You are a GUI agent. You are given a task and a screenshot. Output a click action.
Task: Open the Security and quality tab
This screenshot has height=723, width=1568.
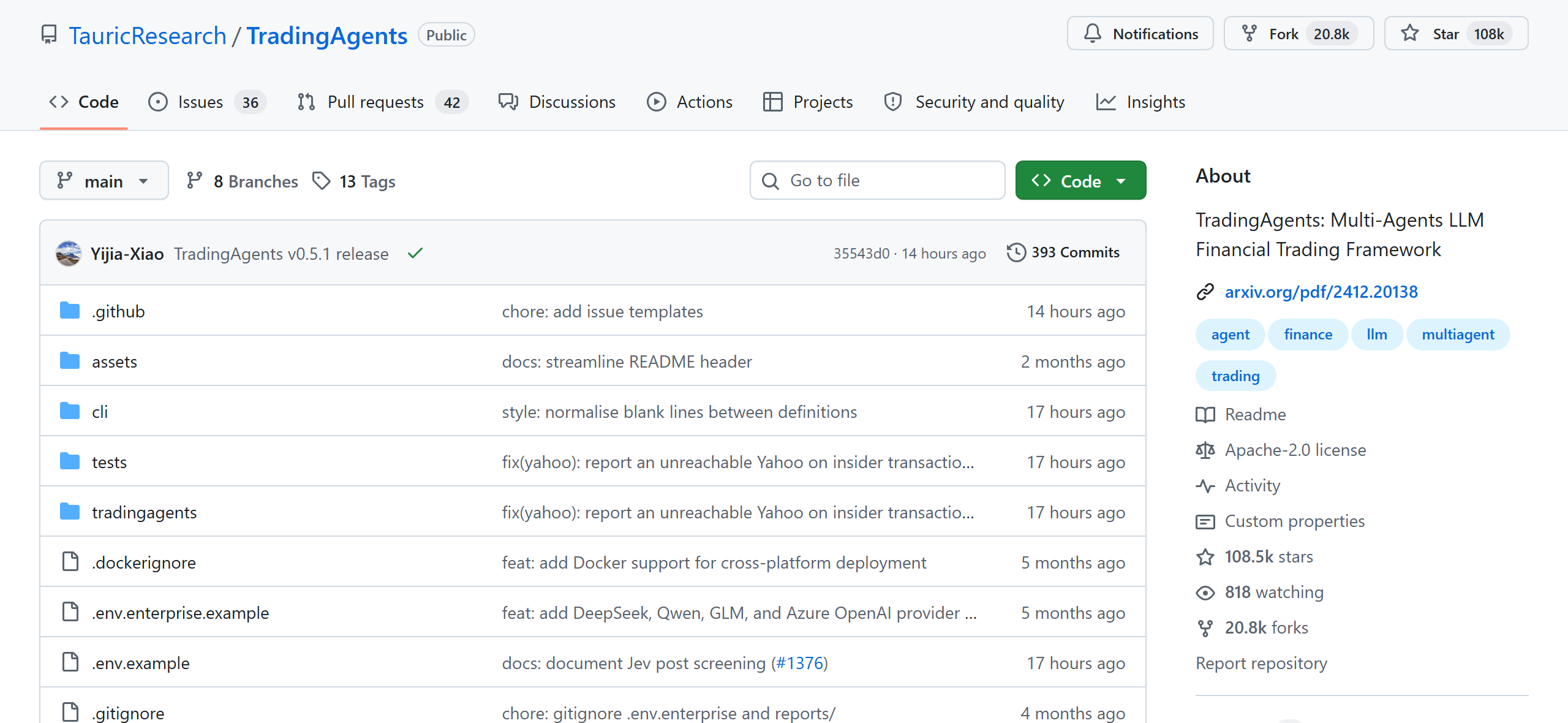pyautogui.click(x=974, y=102)
